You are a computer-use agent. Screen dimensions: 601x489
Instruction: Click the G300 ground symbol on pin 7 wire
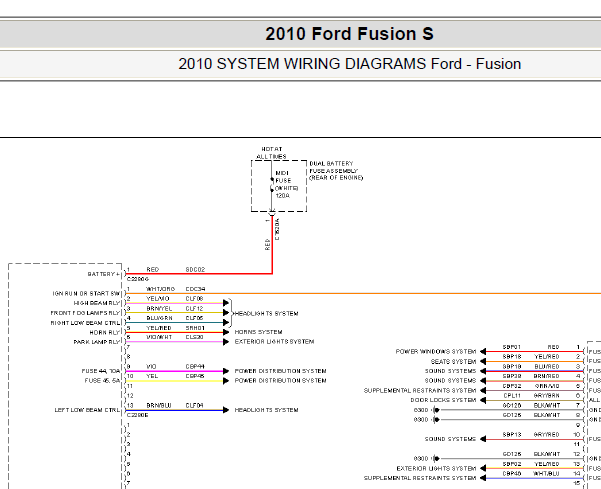436,410
